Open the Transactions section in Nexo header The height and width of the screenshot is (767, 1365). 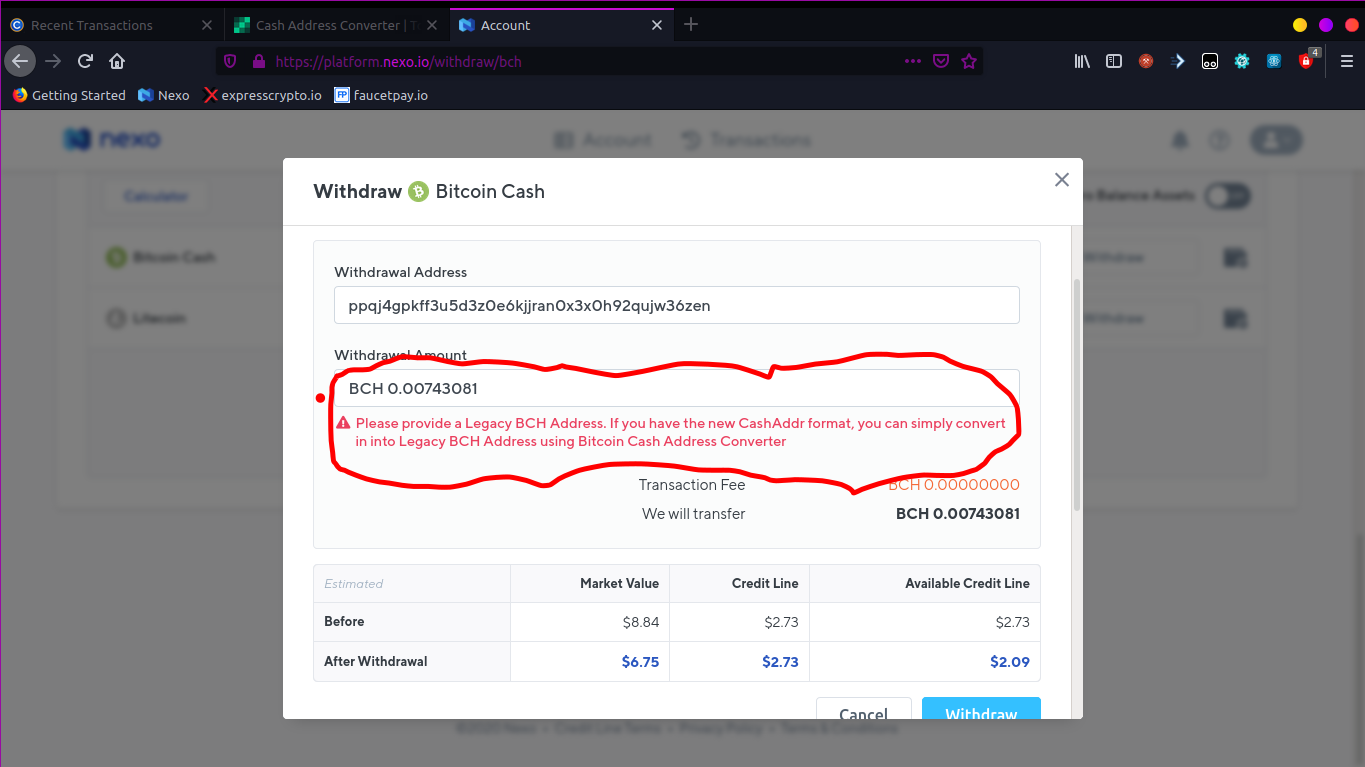coord(746,140)
